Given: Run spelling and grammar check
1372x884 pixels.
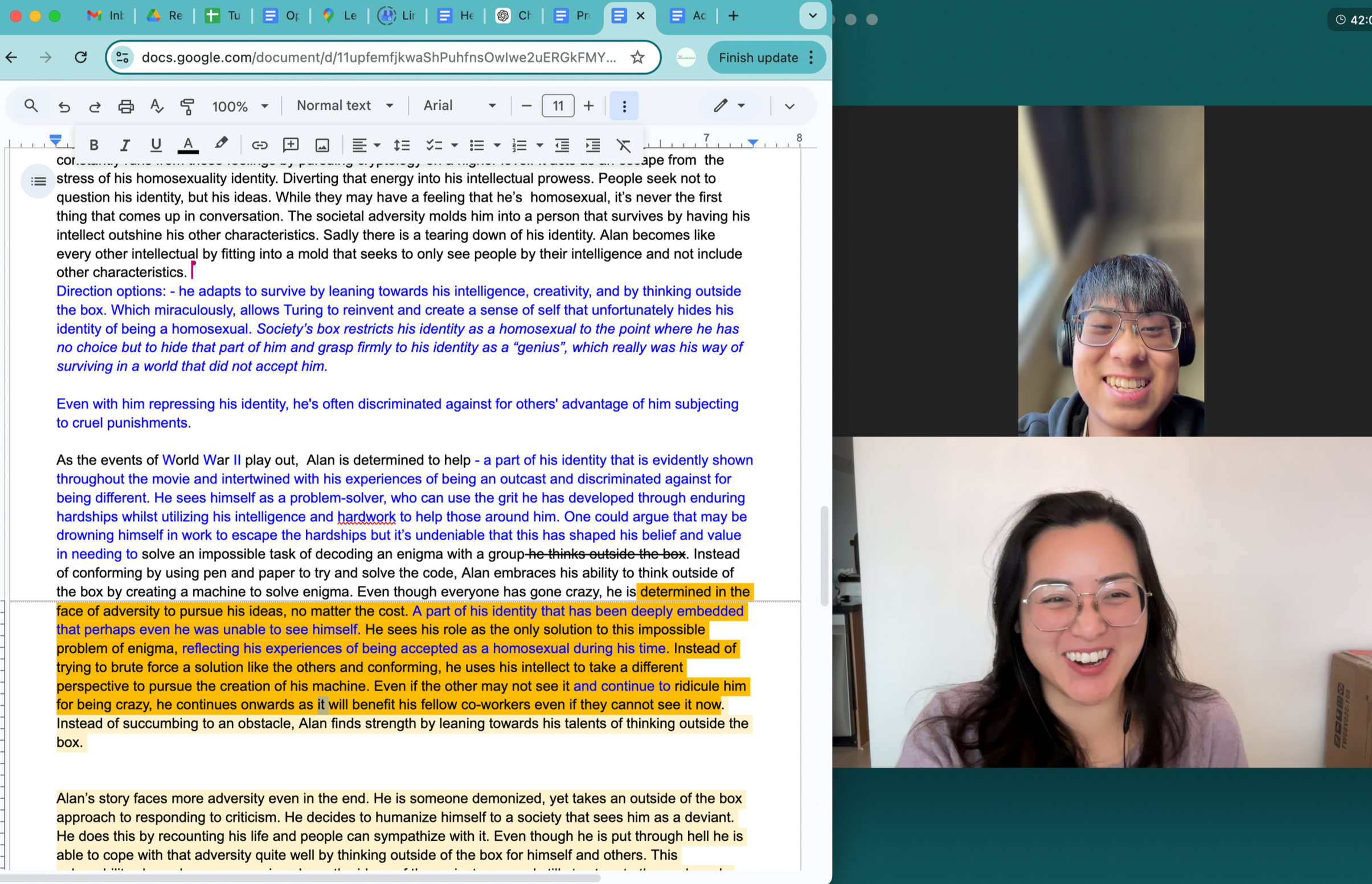Looking at the screenshot, I should 156,106.
